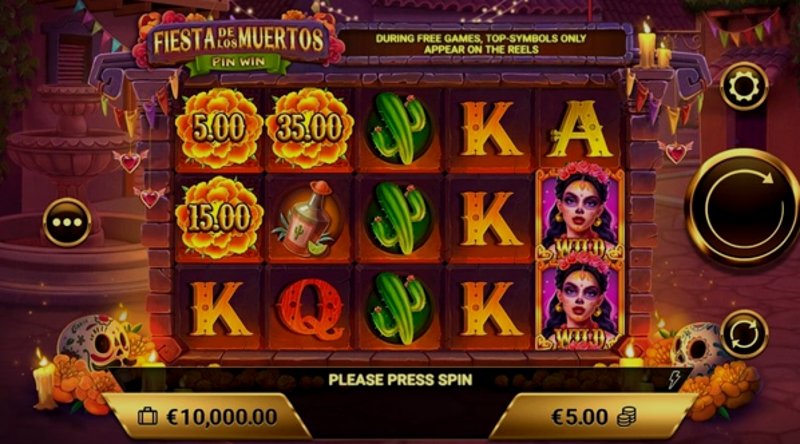Select the 35.00 marigold flower symbol
800x444 pixels.
(x=310, y=129)
